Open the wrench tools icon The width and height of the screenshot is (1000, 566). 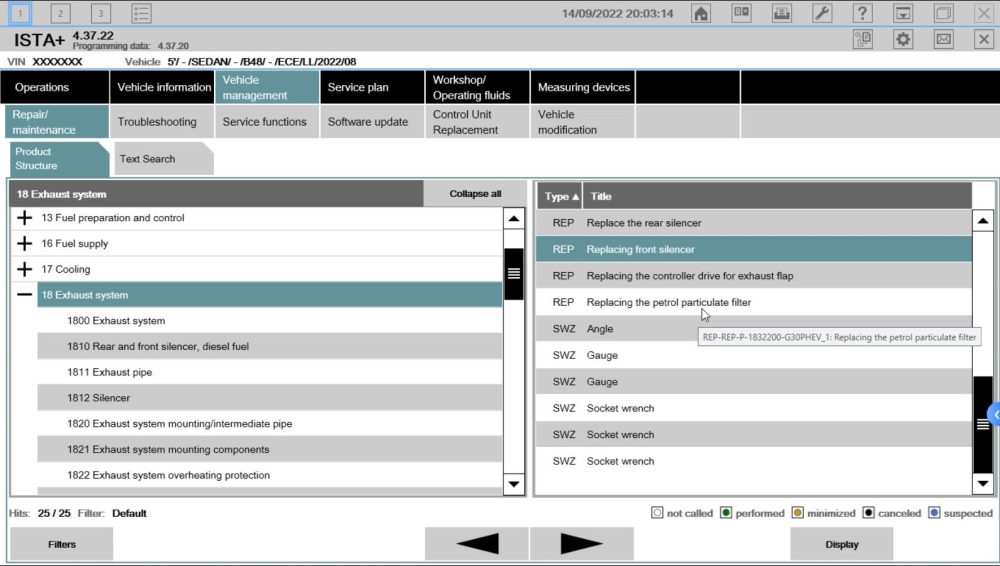click(822, 13)
